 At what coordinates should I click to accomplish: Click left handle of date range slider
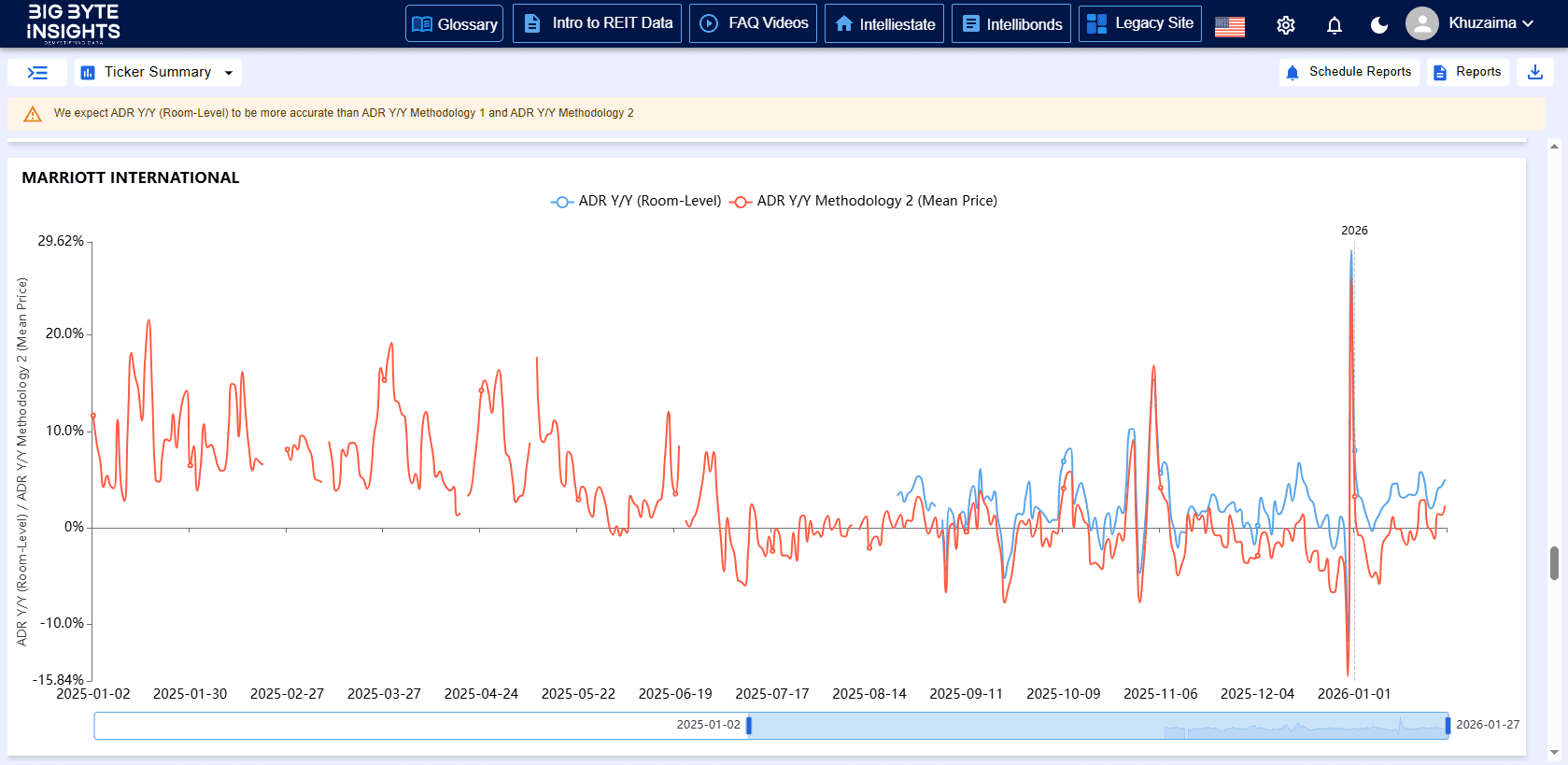[x=749, y=725]
